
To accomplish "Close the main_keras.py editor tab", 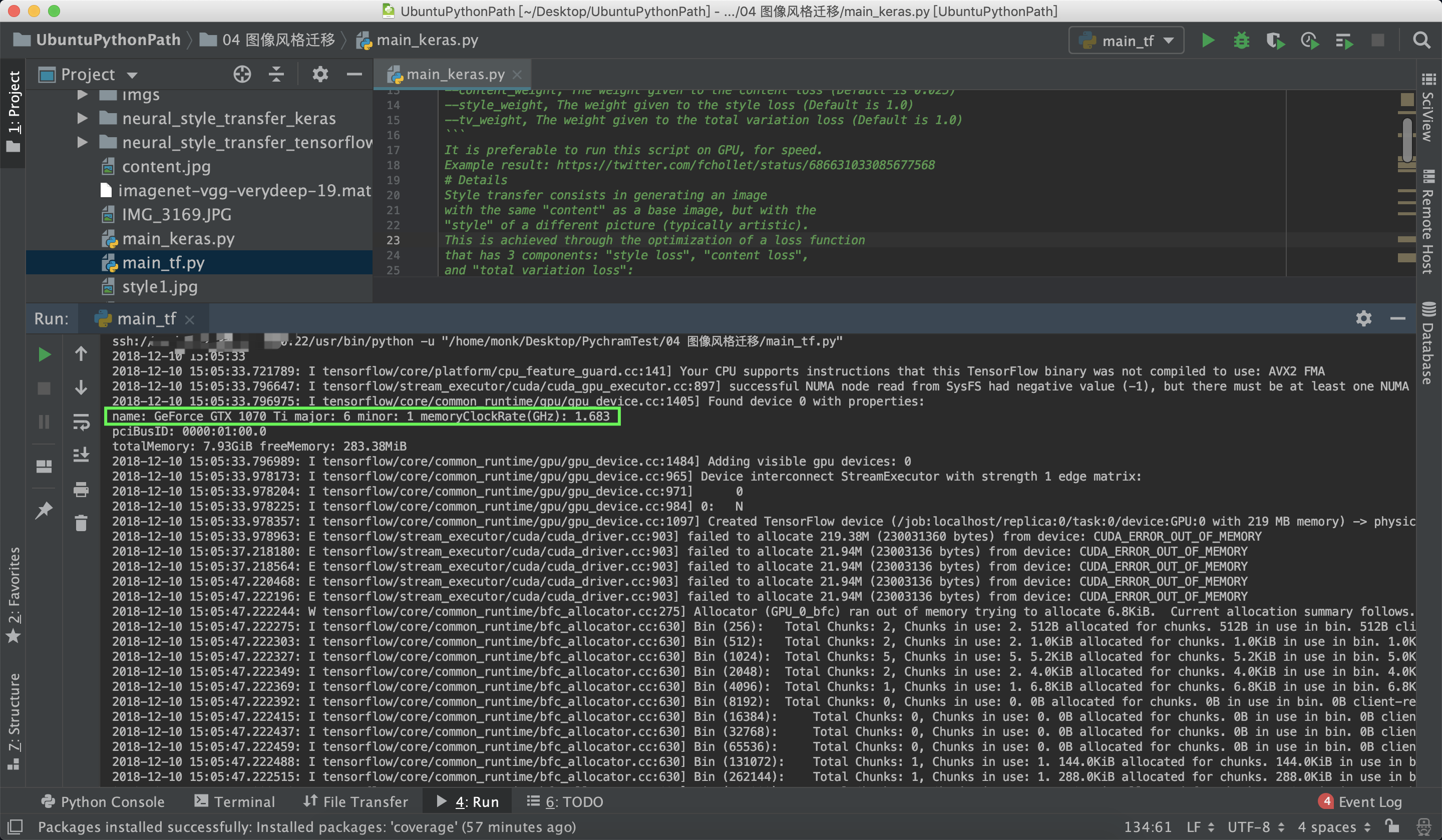I will pos(517,75).
